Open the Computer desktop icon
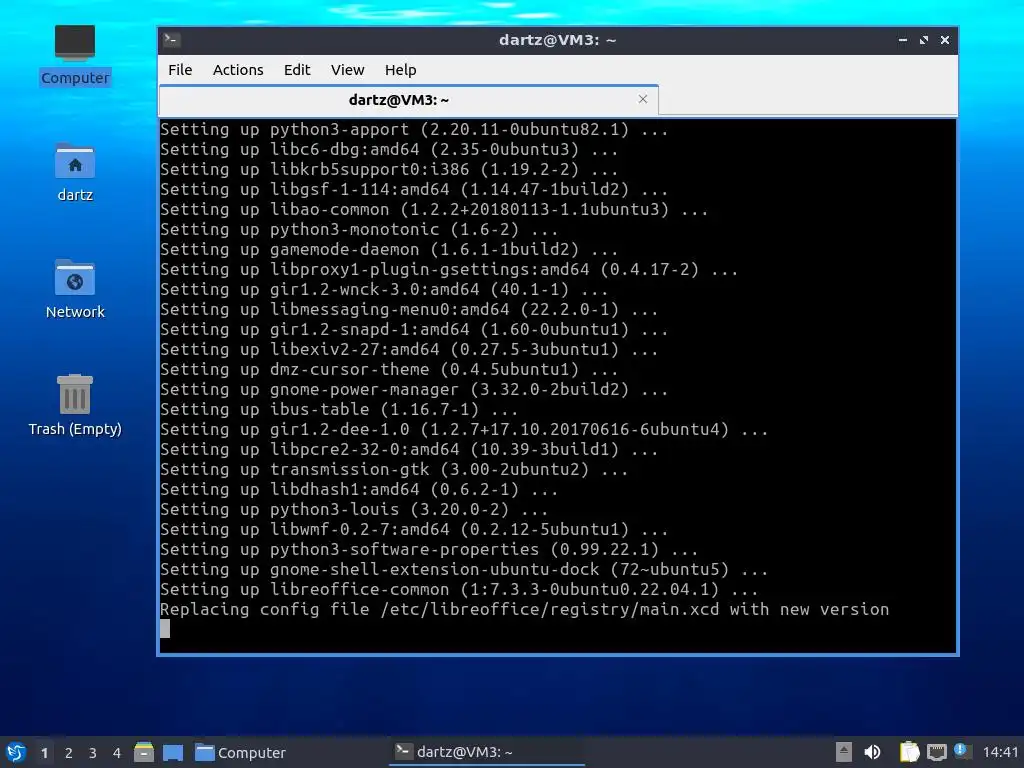The height and width of the screenshot is (768, 1024). click(74, 55)
